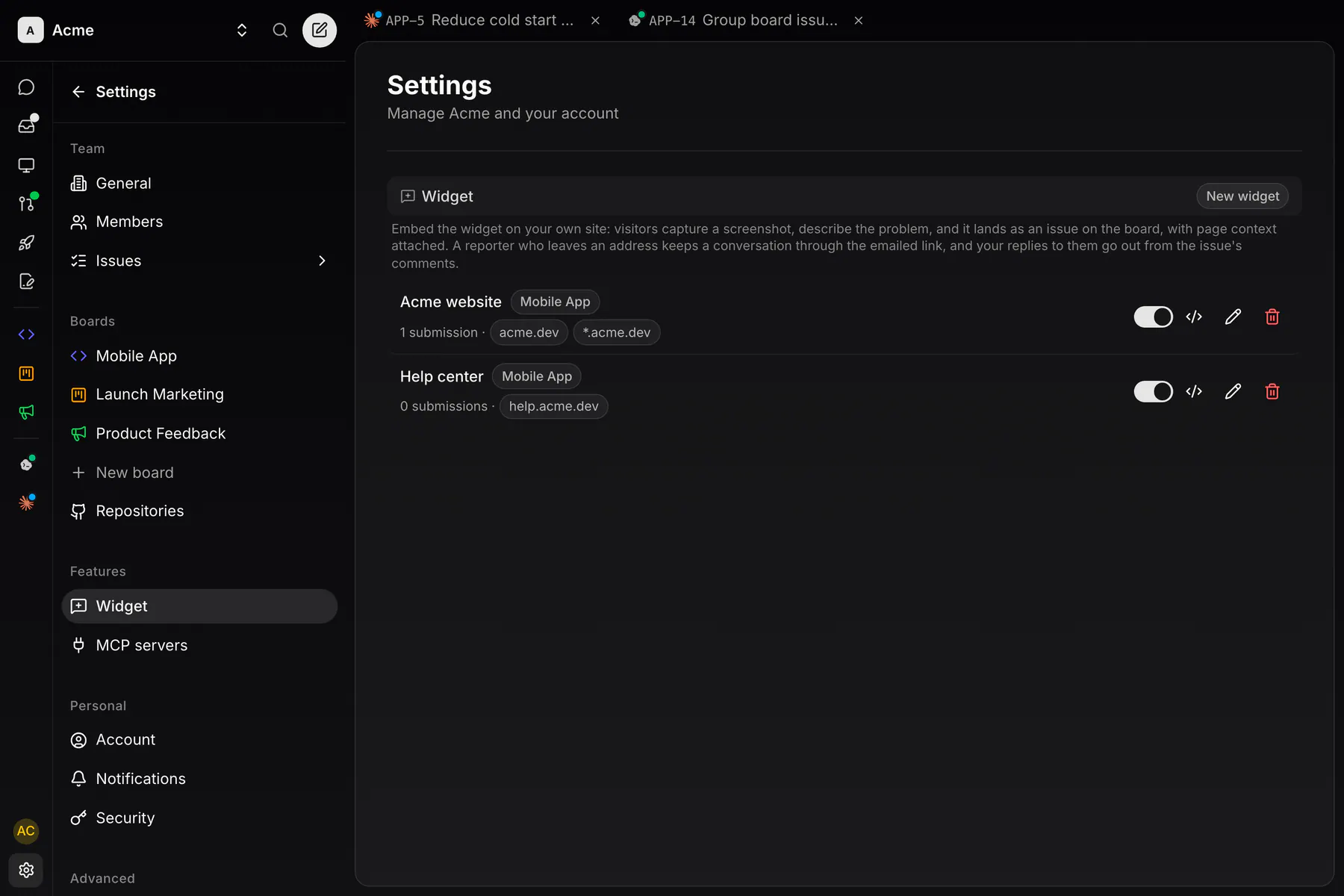1344x896 pixels.
Task: Open the document edit icon in rail
Action: coord(26,281)
